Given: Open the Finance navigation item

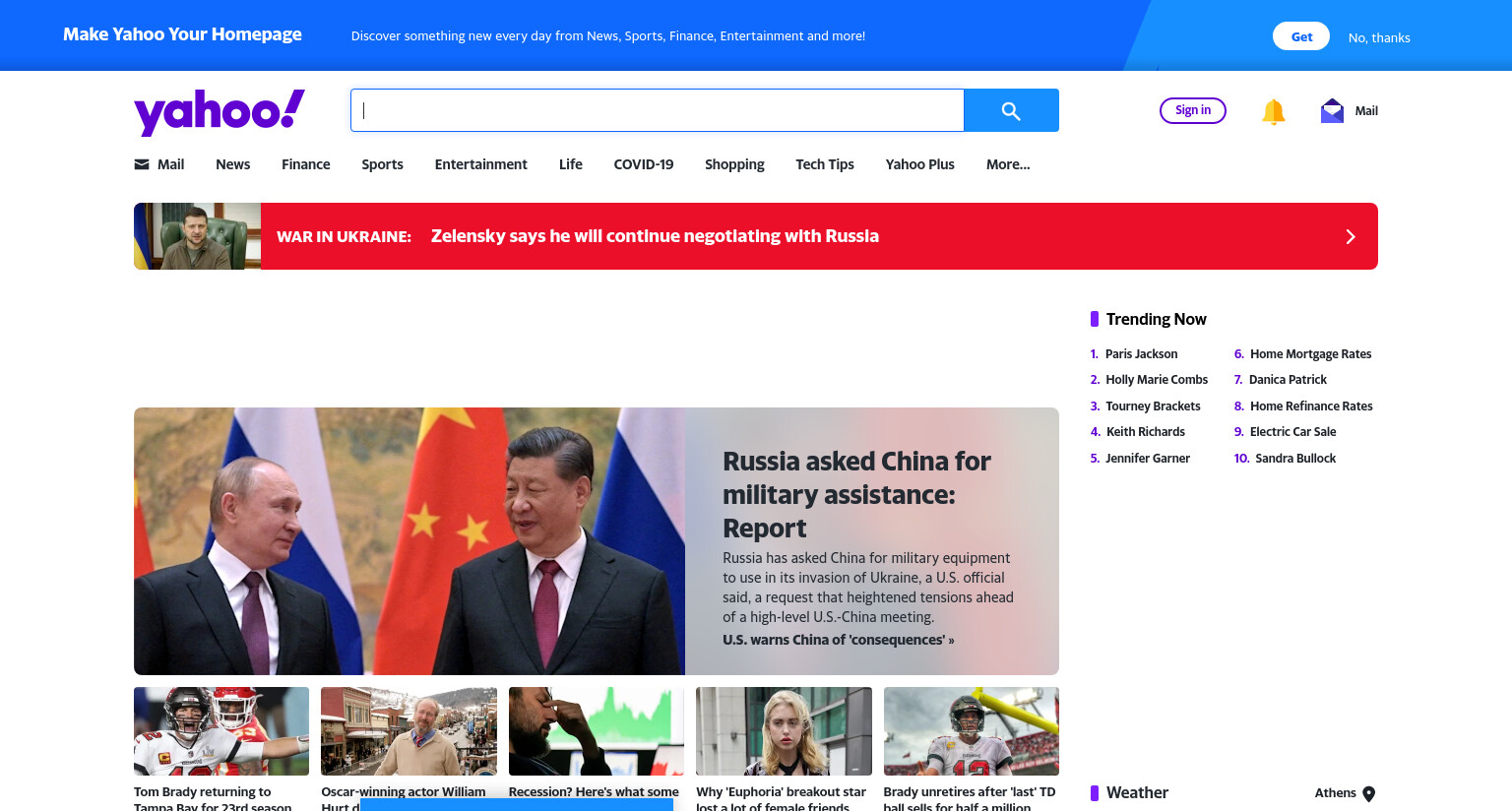Looking at the screenshot, I should pos(306,164).
